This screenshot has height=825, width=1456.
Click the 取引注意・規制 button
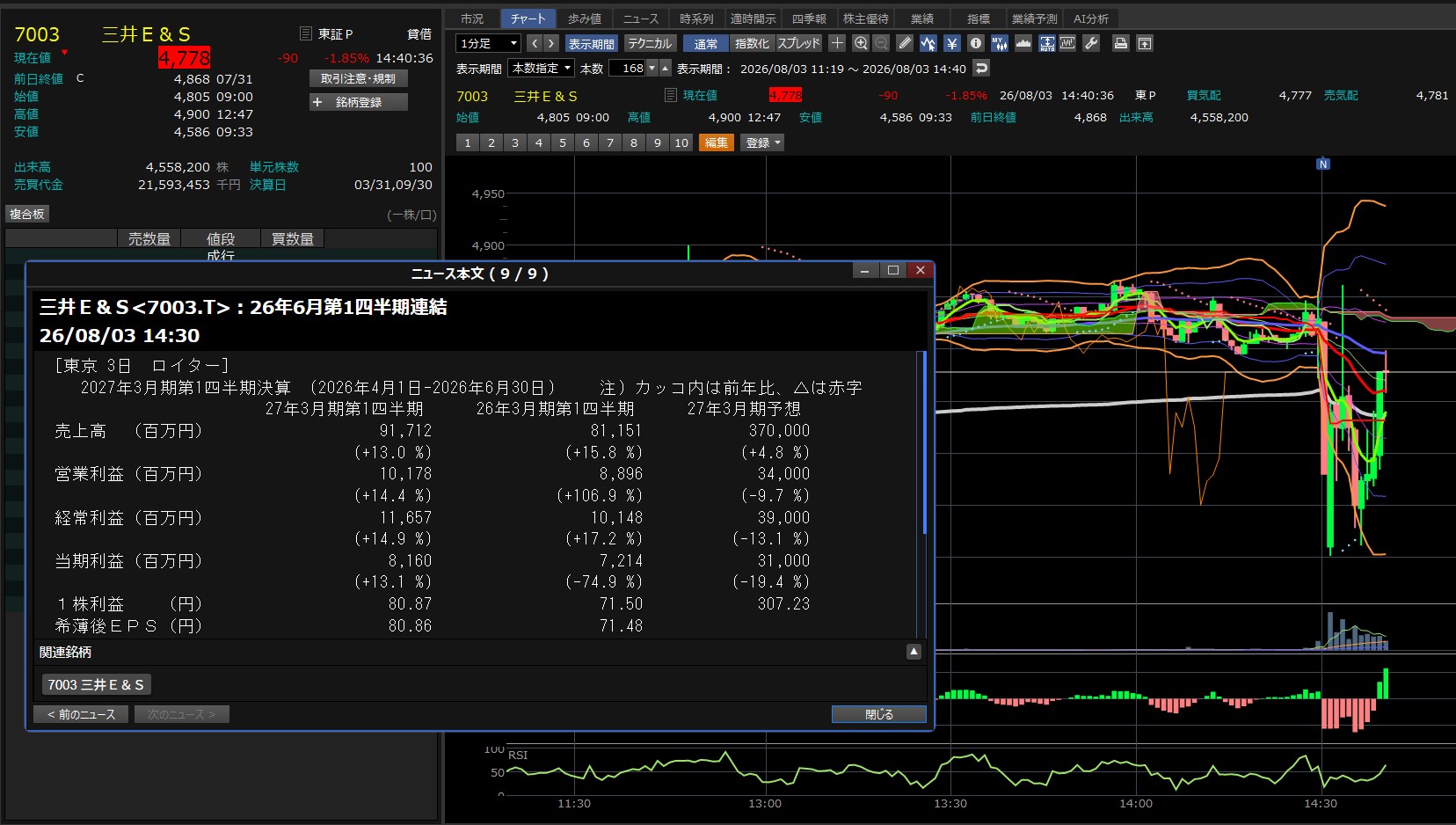coord(359,78)
